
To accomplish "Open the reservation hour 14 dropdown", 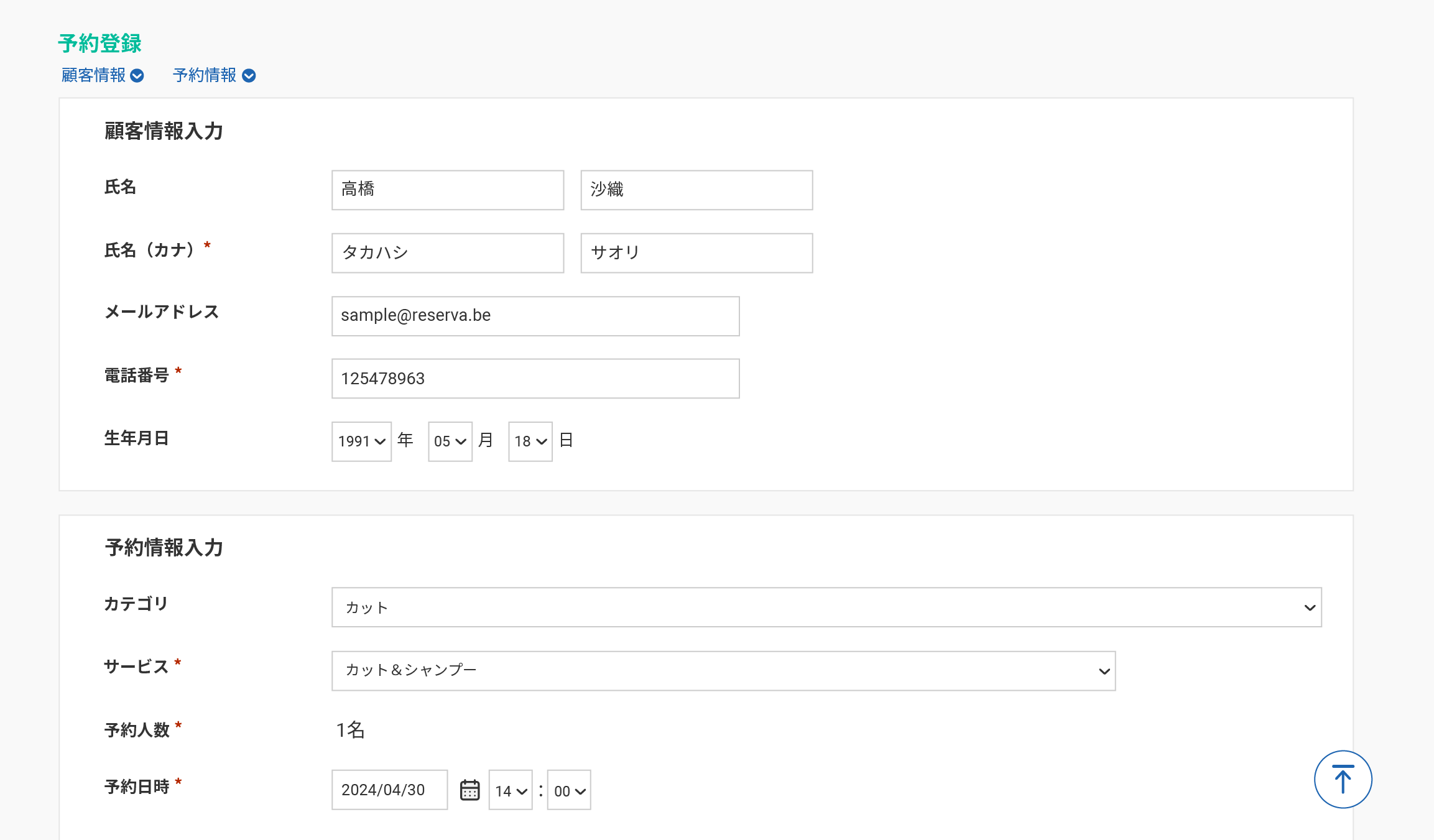I will coord(510,791).
